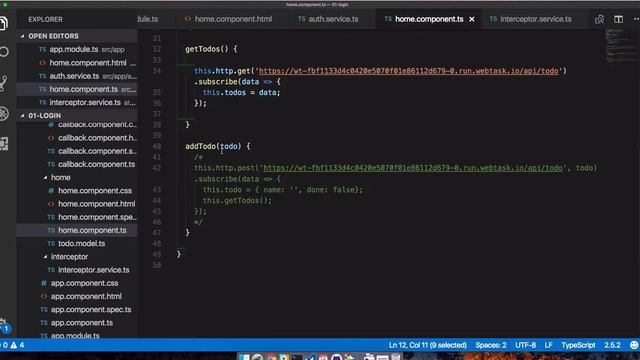Viewport: 640px width, 360px height.
Task: Open app.component.css in the file tree
Action: [x=77, y=283]
